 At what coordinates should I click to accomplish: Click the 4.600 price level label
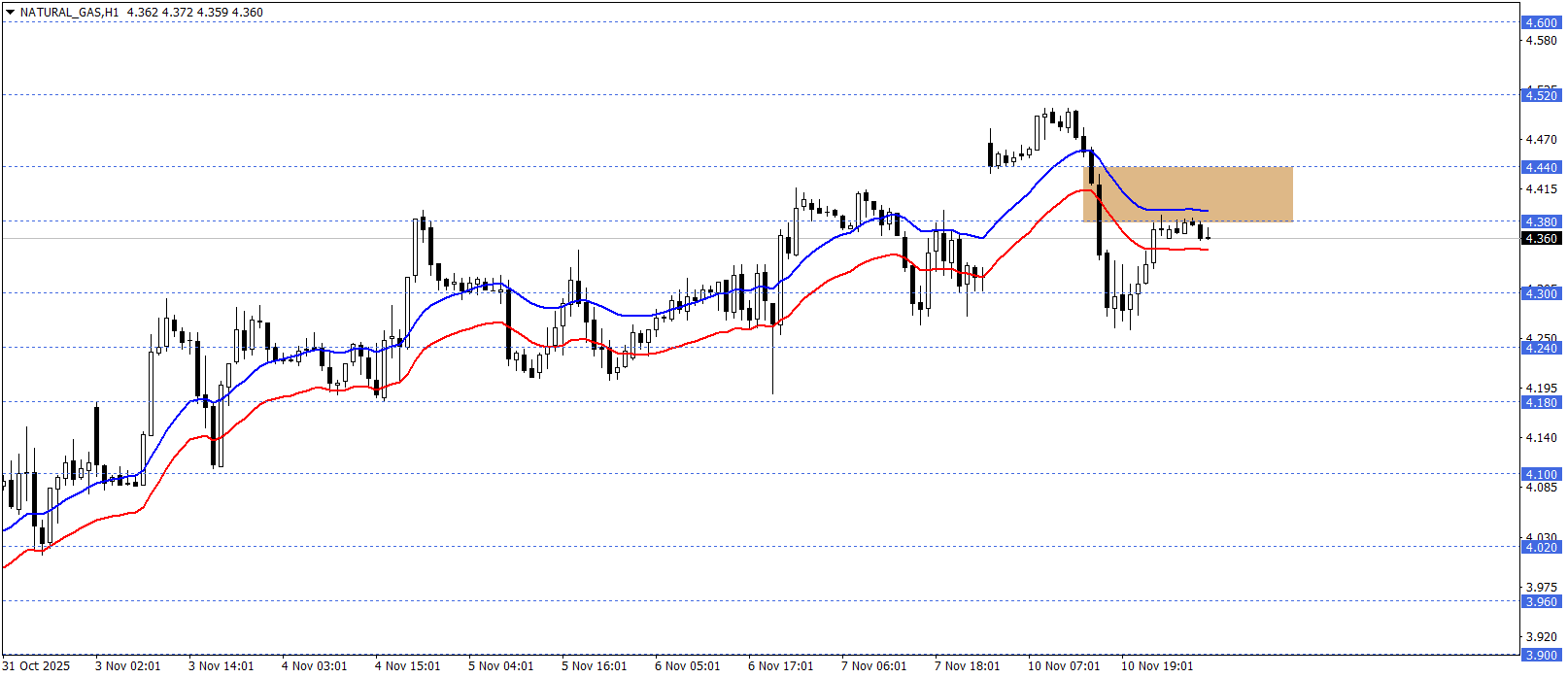[x=1541, y=22]
